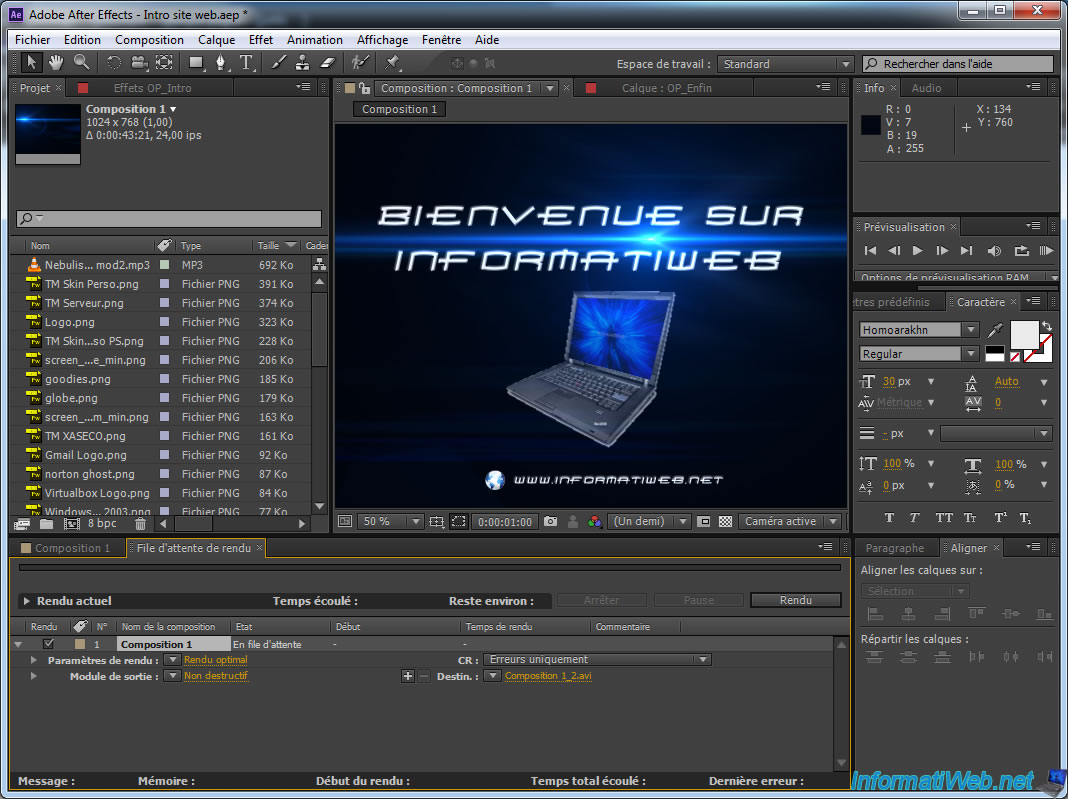Select the Pen tool

pyautogui.click(x=221, y=63)
